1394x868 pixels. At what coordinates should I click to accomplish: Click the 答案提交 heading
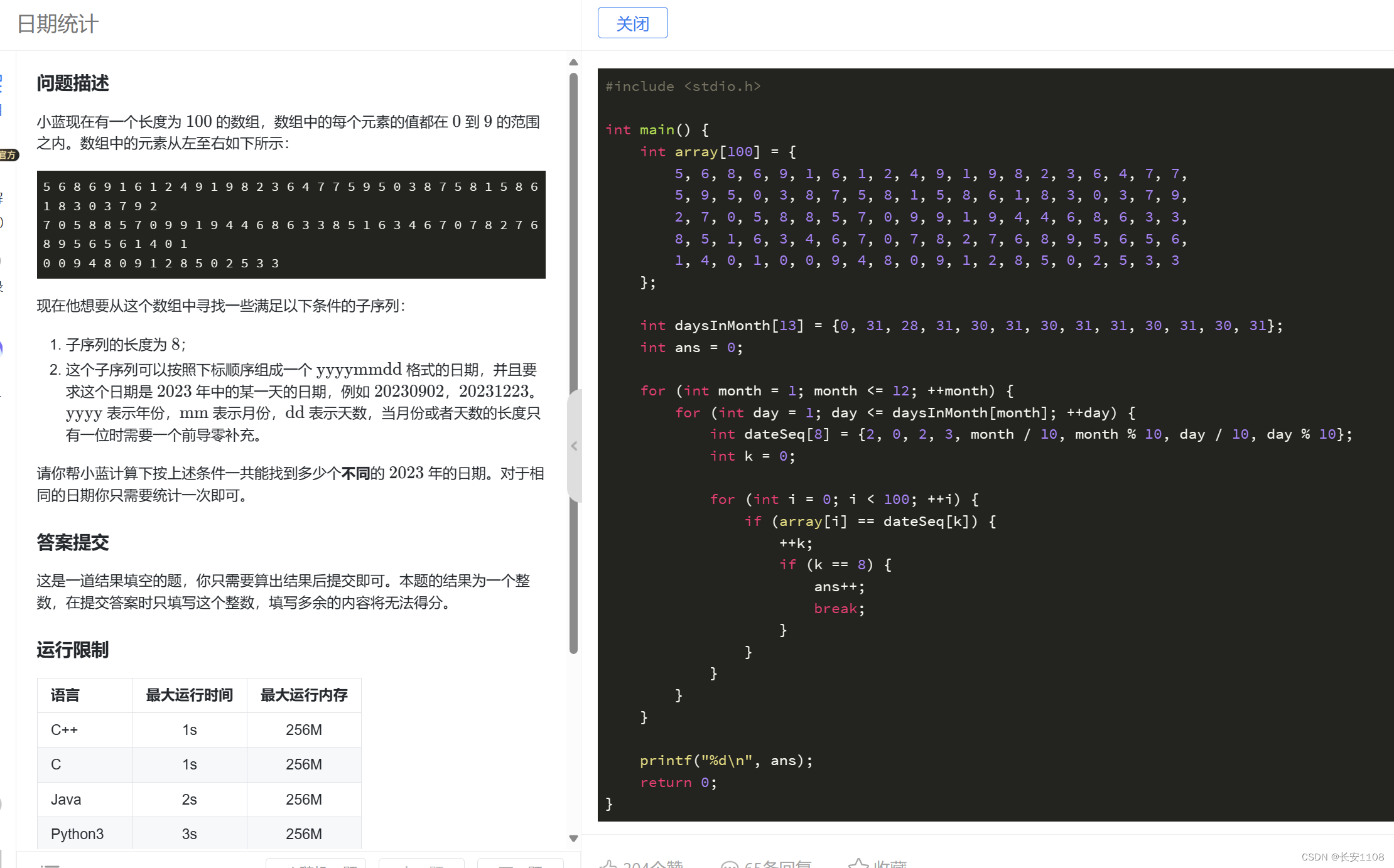73,542
